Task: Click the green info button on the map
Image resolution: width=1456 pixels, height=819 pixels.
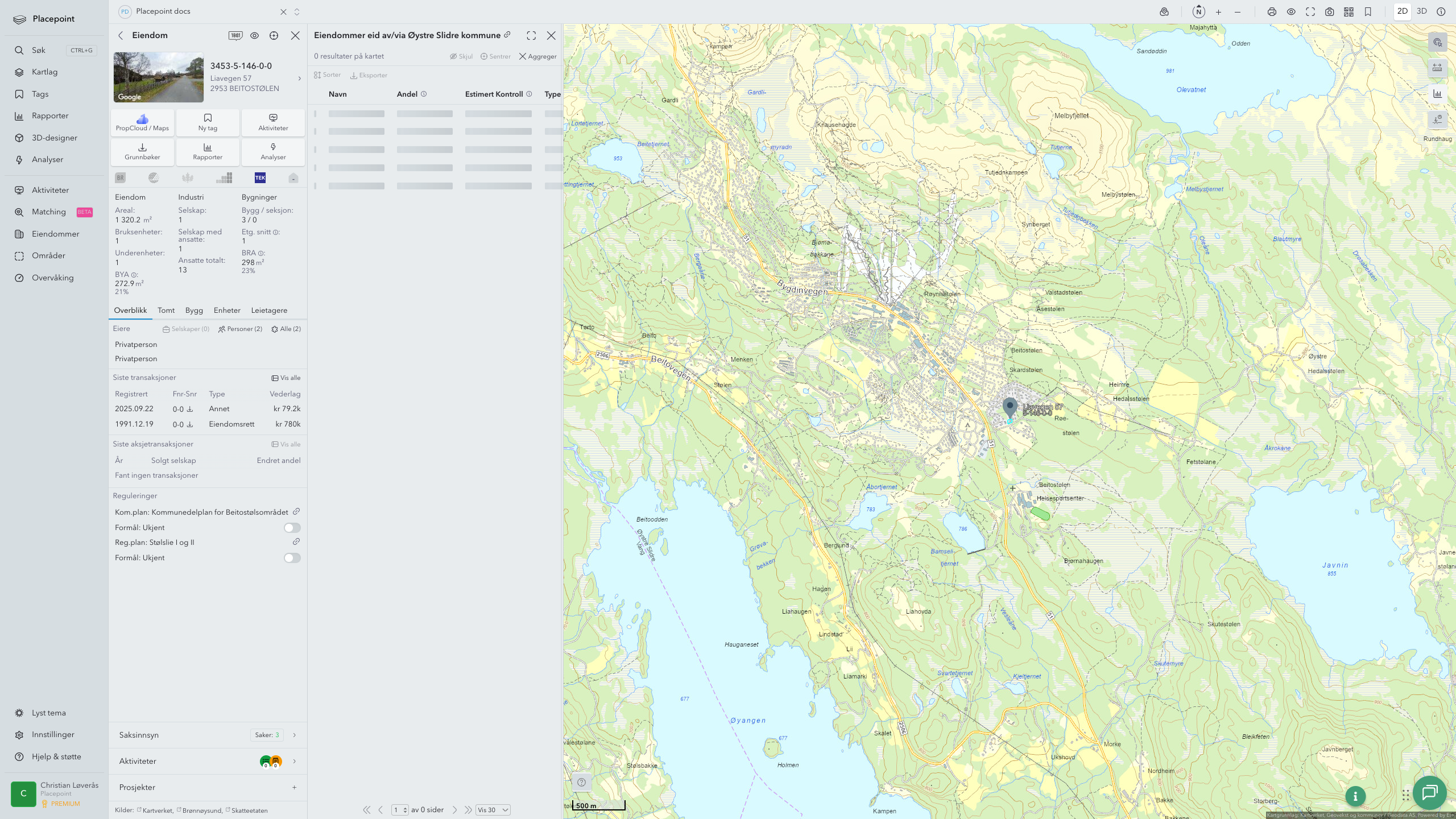Action: [1355, 796]
